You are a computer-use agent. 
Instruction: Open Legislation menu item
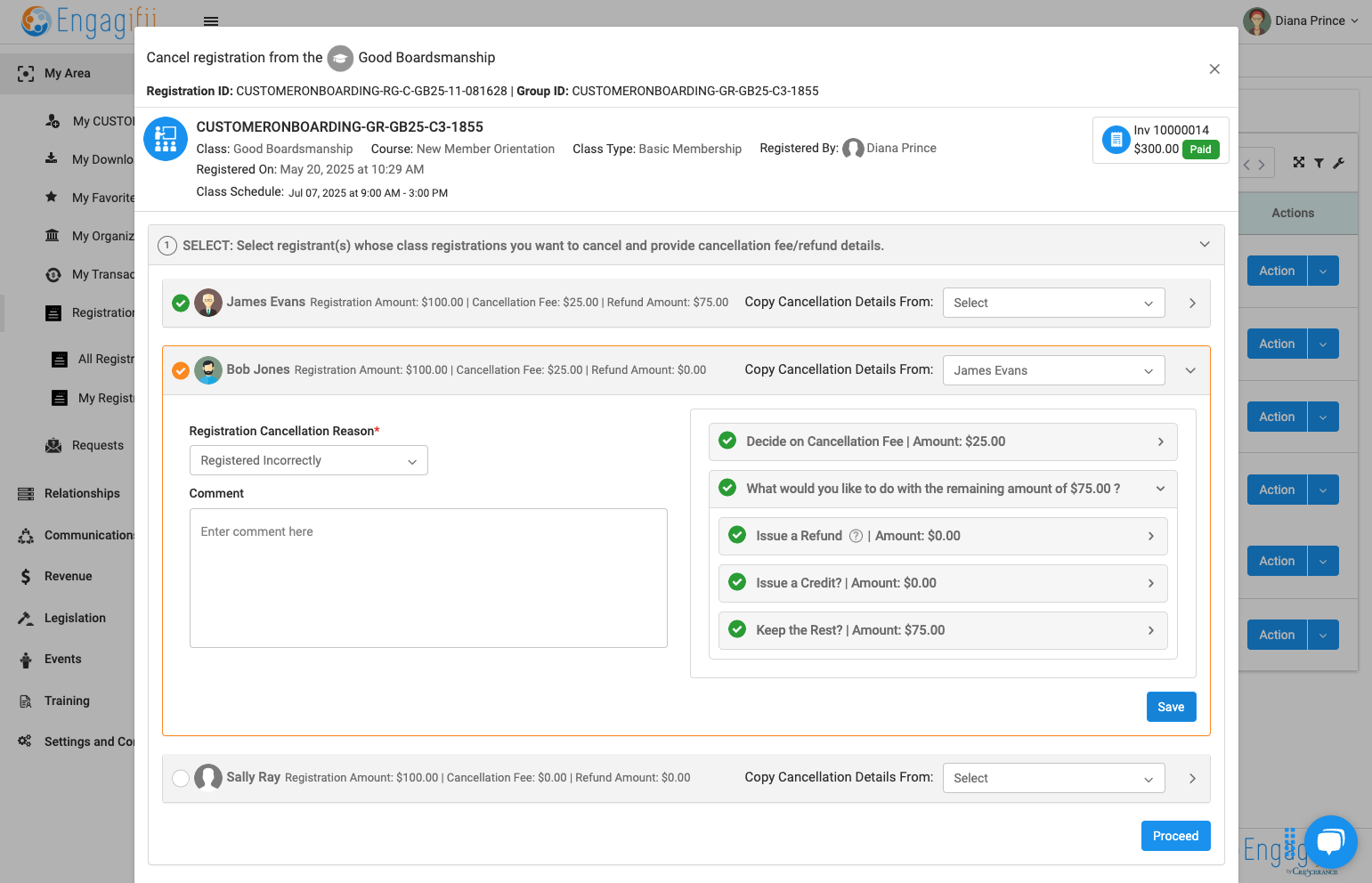[75, 618]
